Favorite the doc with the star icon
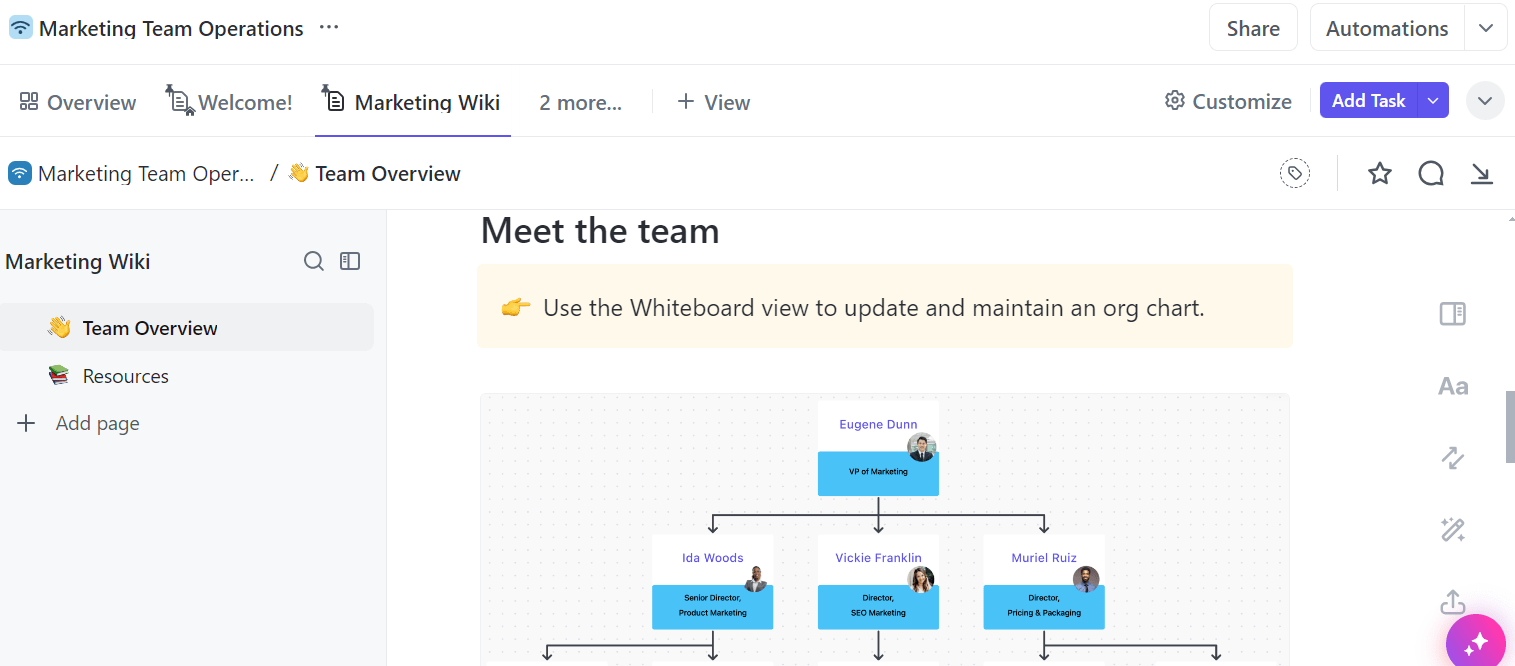 point(1380,173)
